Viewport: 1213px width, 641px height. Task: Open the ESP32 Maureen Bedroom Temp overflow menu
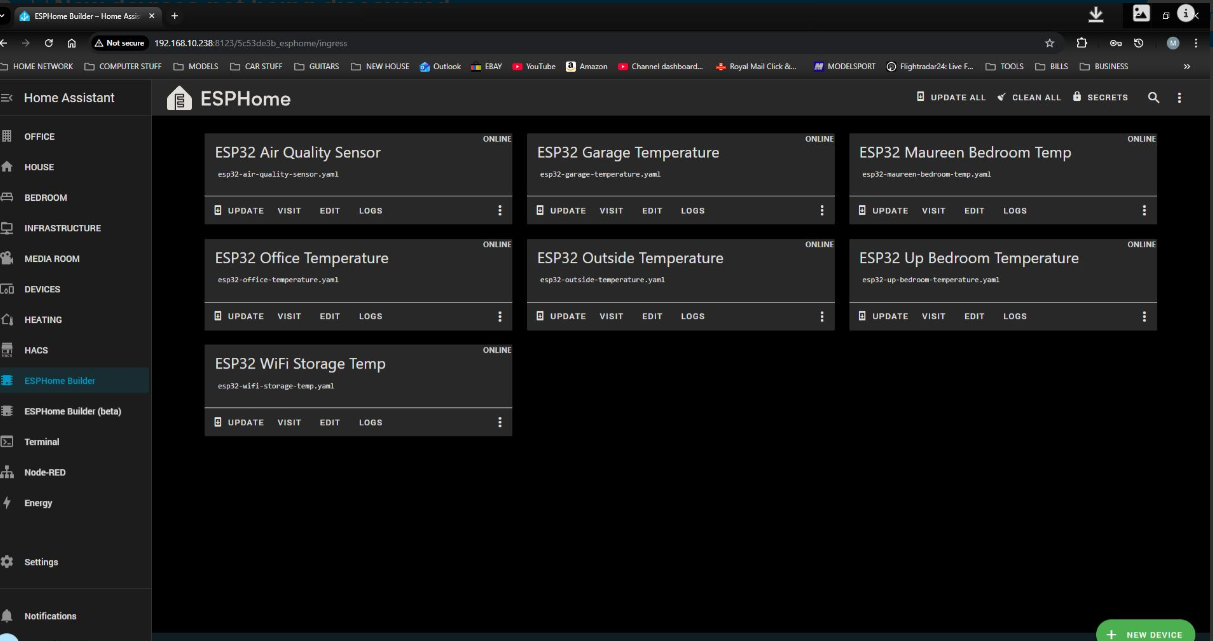(x=1144, y=211)
